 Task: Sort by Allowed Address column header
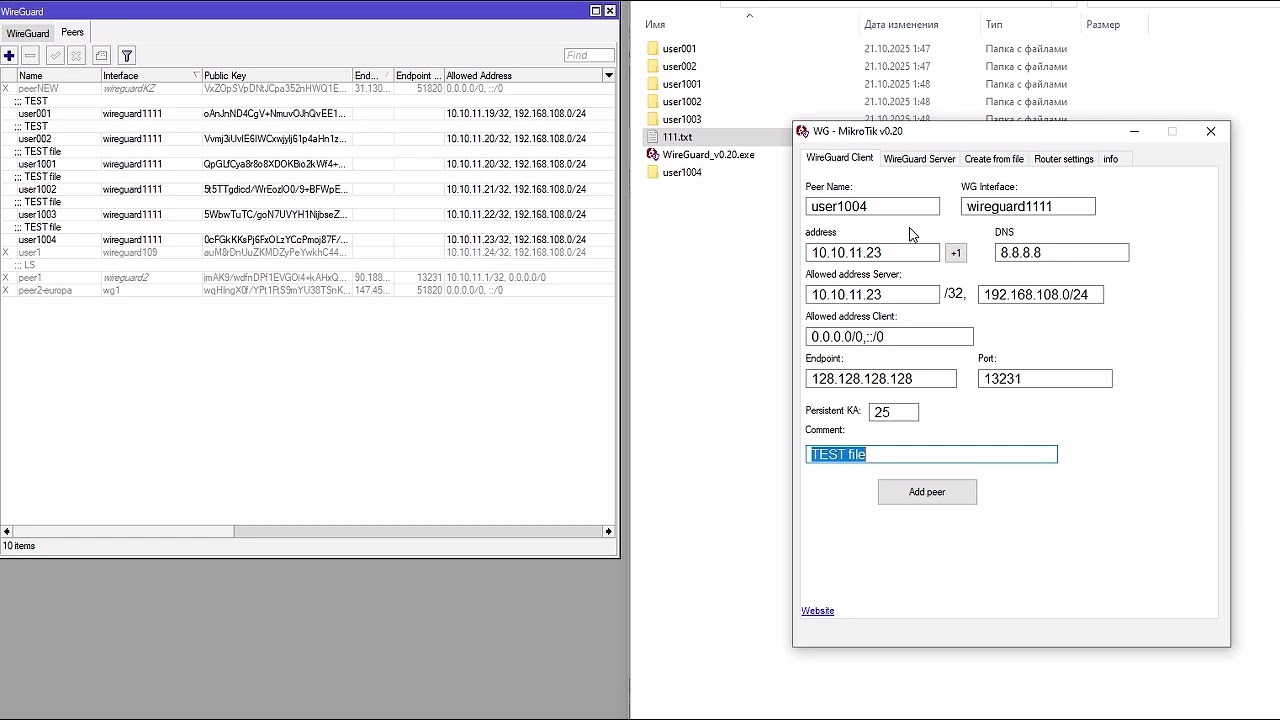pyautogui.click(x=523, y=76)
